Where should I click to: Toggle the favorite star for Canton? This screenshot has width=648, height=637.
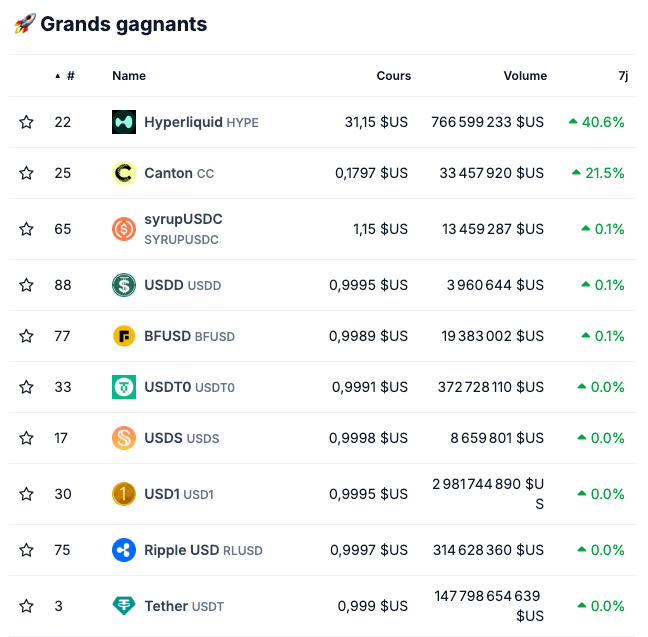pos(27,173)
